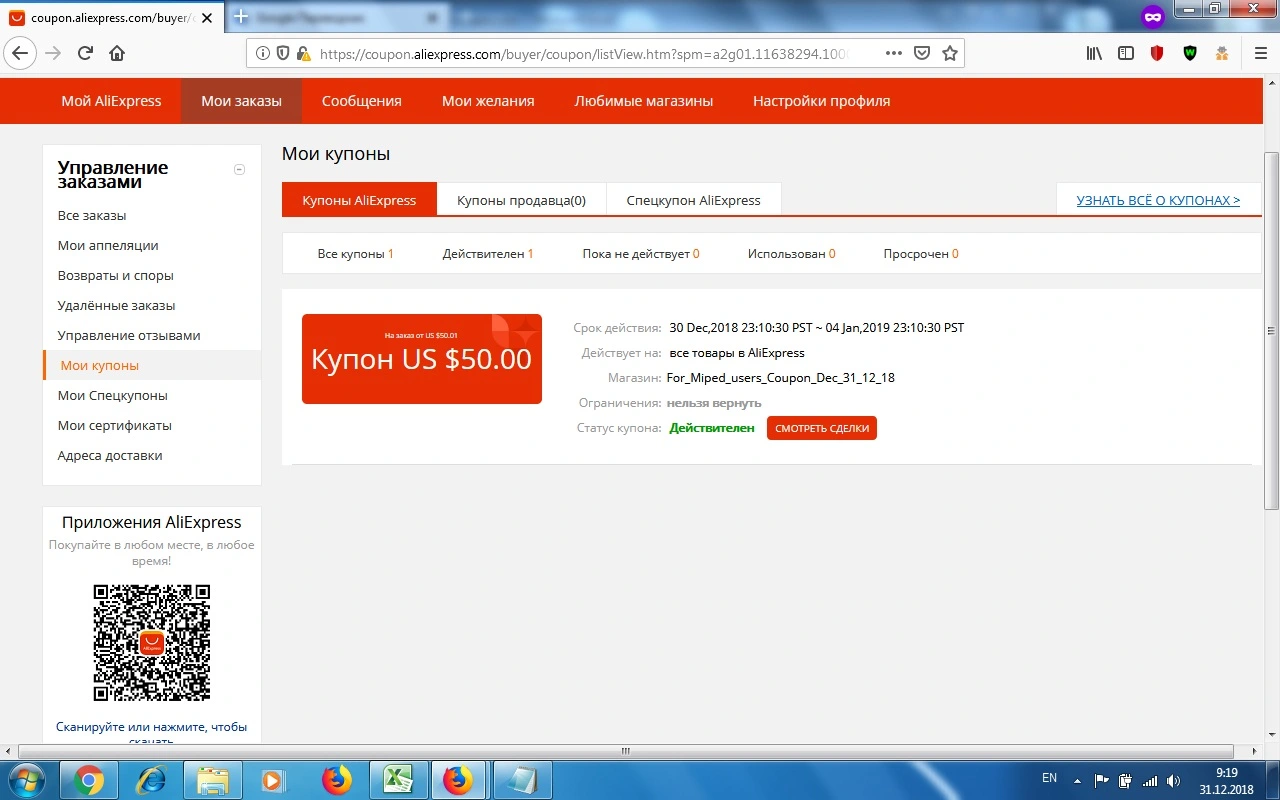Open Управление отзывами in the sidebar
Viewport: 1280px width, 800px height.
(x=129, y=336)
